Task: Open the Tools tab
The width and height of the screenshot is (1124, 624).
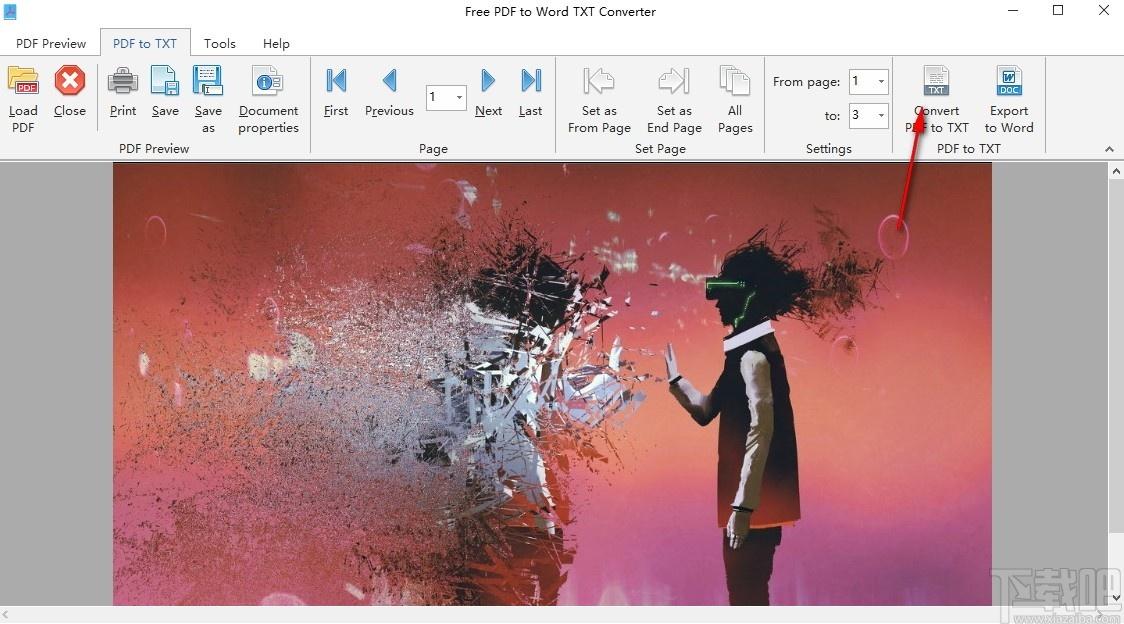Action: 219,43
